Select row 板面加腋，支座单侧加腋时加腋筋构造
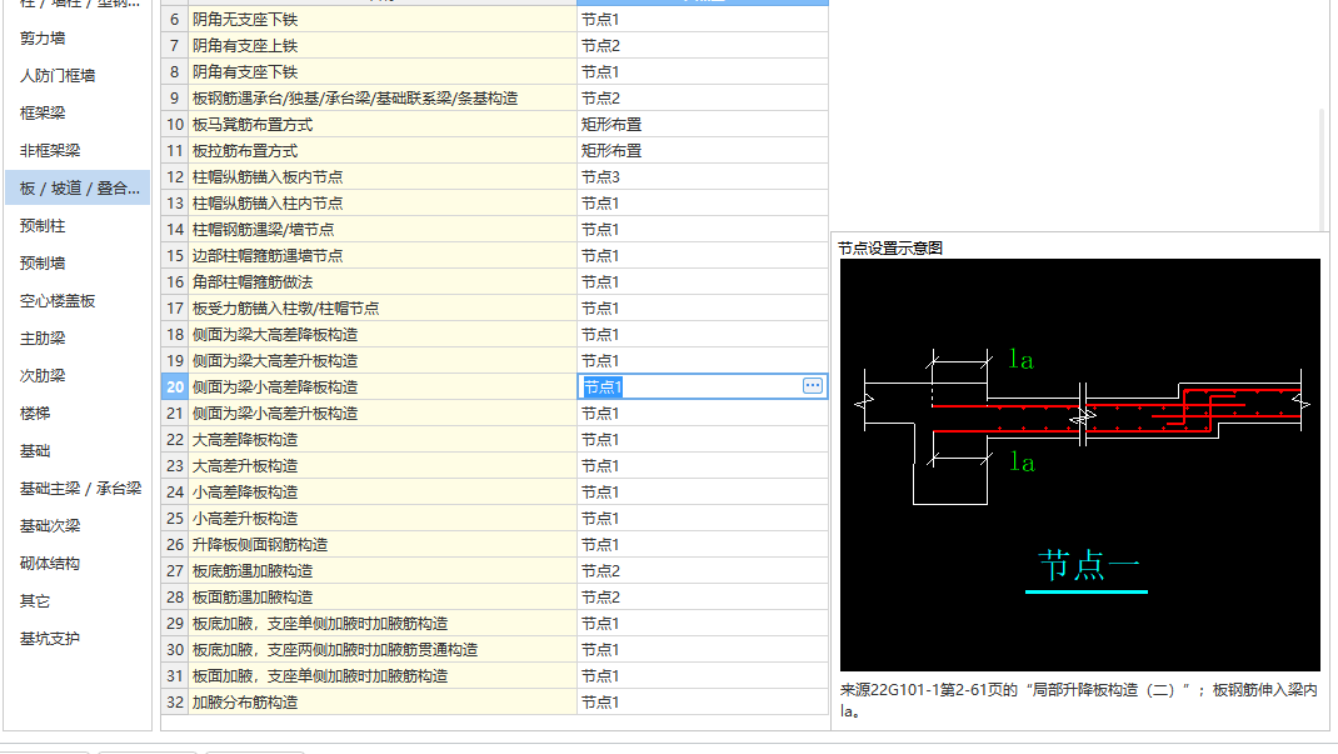 tap(383, 676)
